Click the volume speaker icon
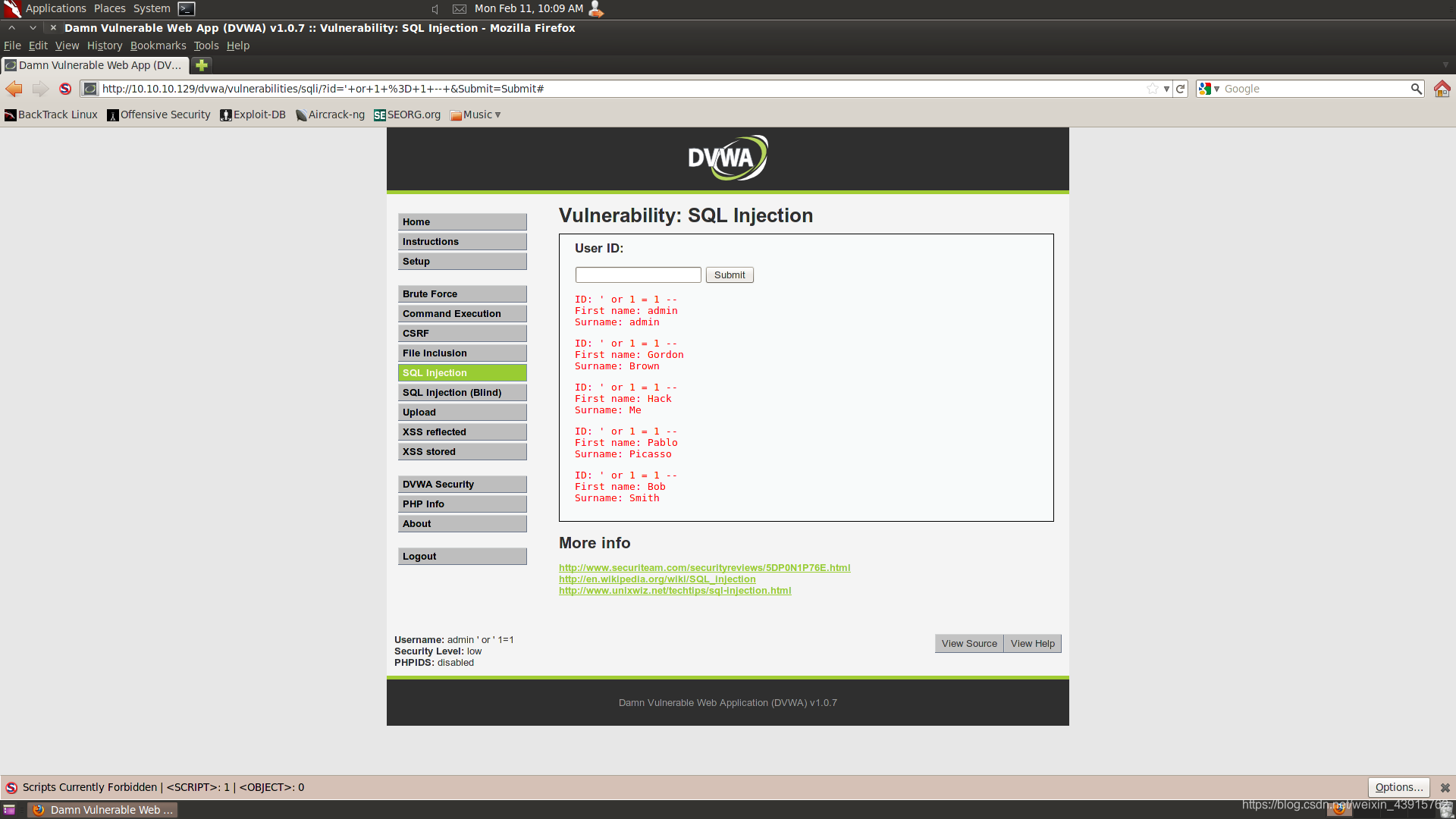Viewport: 1456px width, 819px height. 435,9
